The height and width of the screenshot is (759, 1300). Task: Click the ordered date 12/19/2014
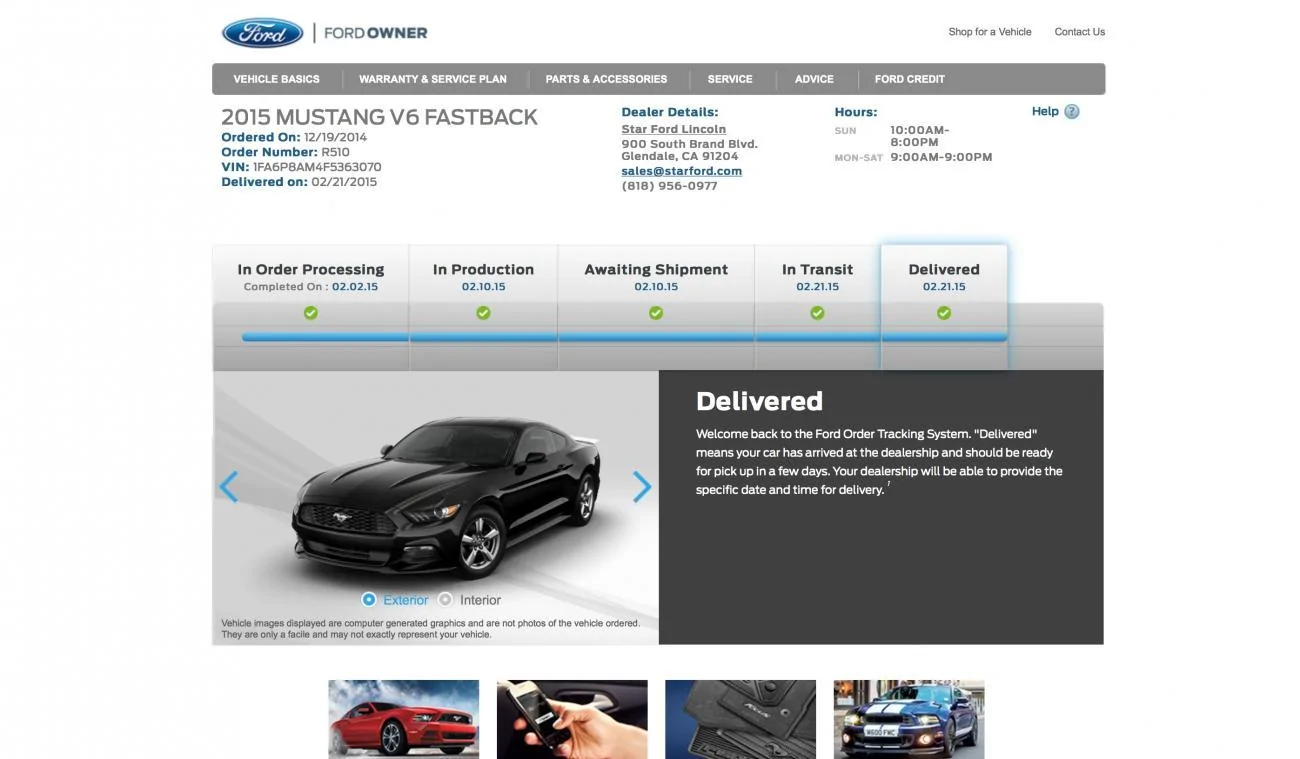(x=335, y=137)
